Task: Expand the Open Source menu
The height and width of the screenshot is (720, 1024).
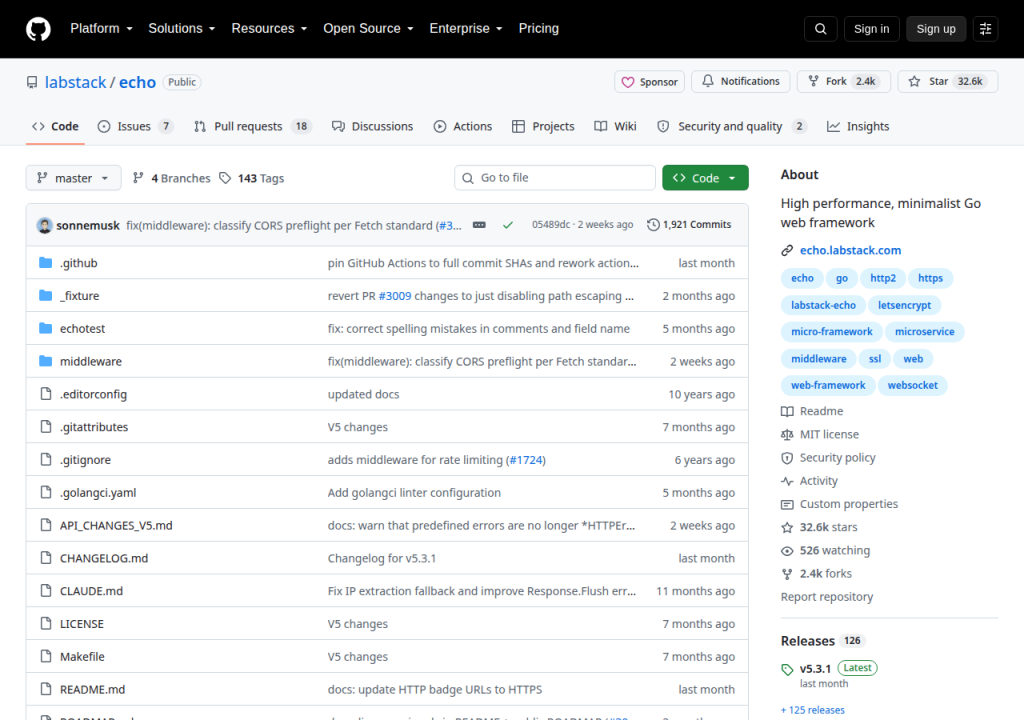Action: click(368, 28)
